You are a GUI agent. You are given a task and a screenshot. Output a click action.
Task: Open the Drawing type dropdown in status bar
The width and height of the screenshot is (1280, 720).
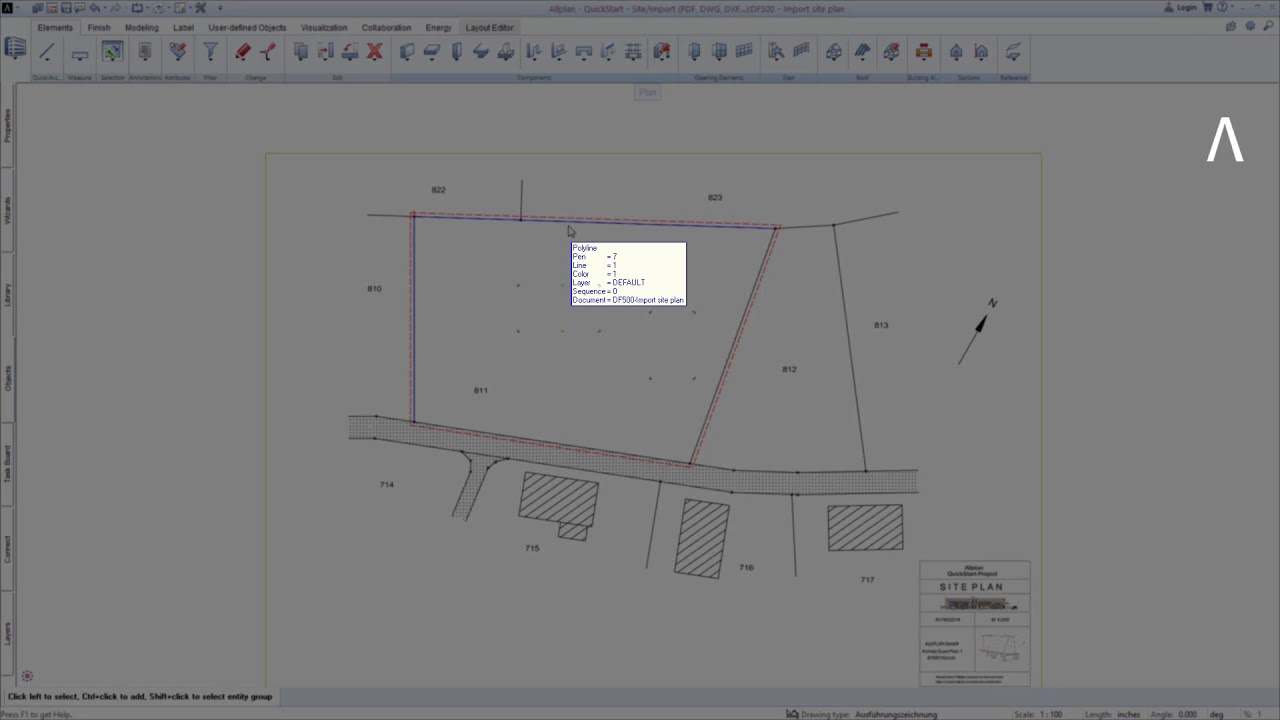point(896,714)
